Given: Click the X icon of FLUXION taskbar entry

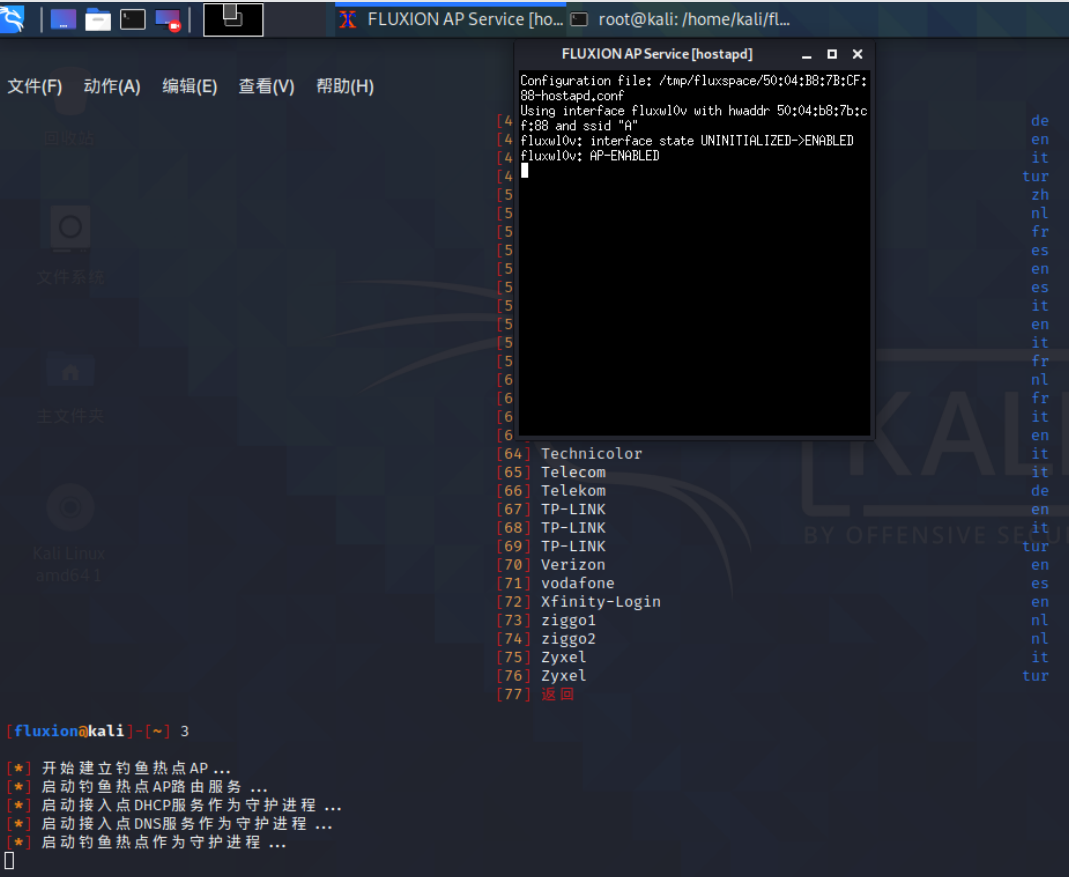Looking at the screenshot, I should [348, 20].
